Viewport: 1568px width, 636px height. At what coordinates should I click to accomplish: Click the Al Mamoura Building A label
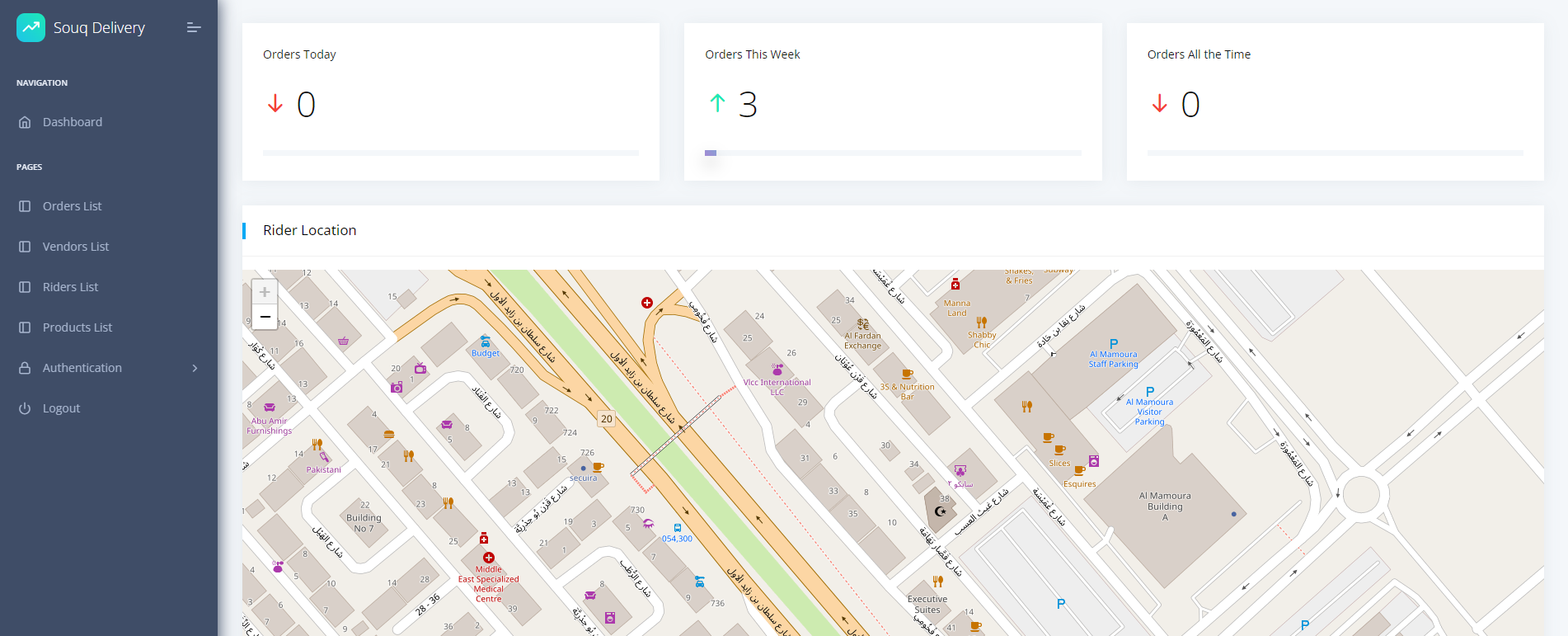tap(1165, 506)
